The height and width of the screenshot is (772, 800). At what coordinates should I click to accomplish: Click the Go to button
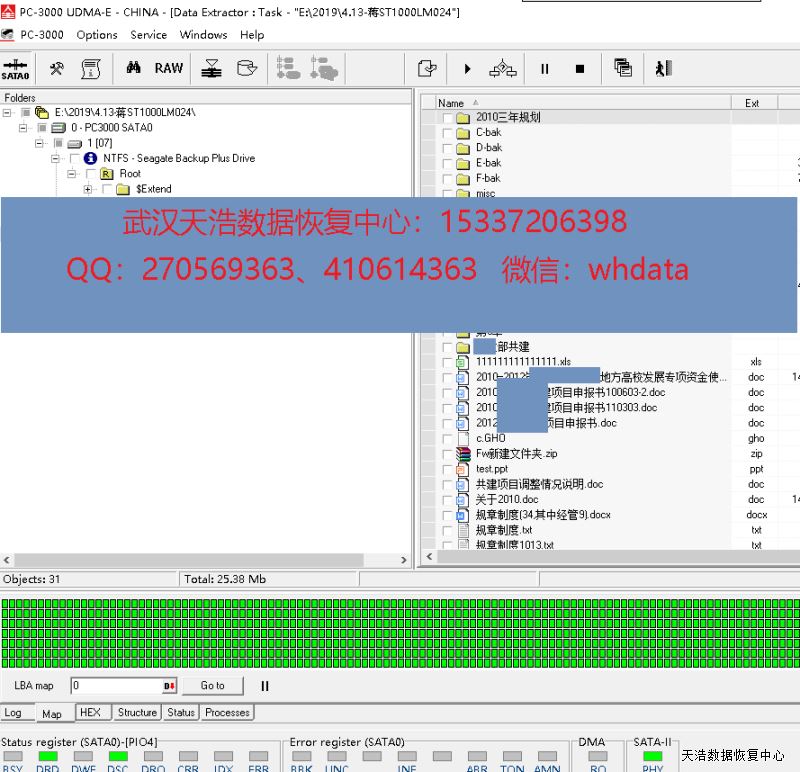(x=212, y=686)
